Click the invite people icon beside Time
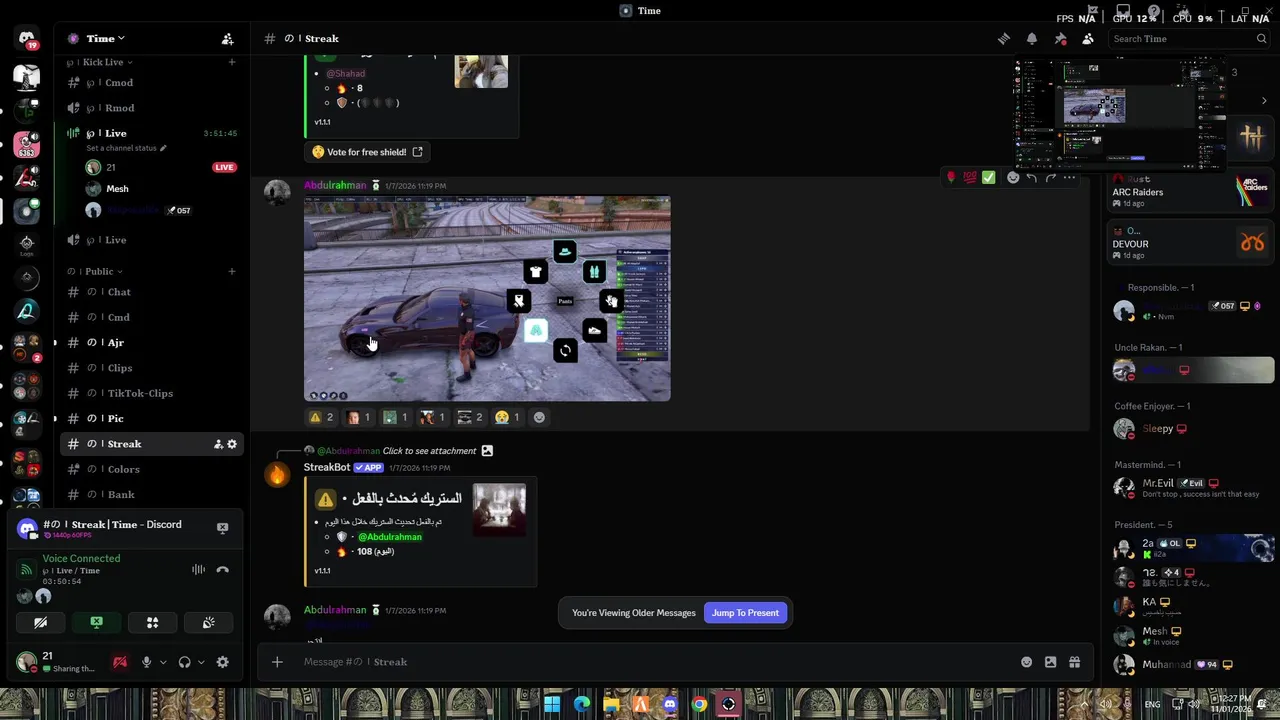This screenshot has height=720, width=1280. [227, 38]
